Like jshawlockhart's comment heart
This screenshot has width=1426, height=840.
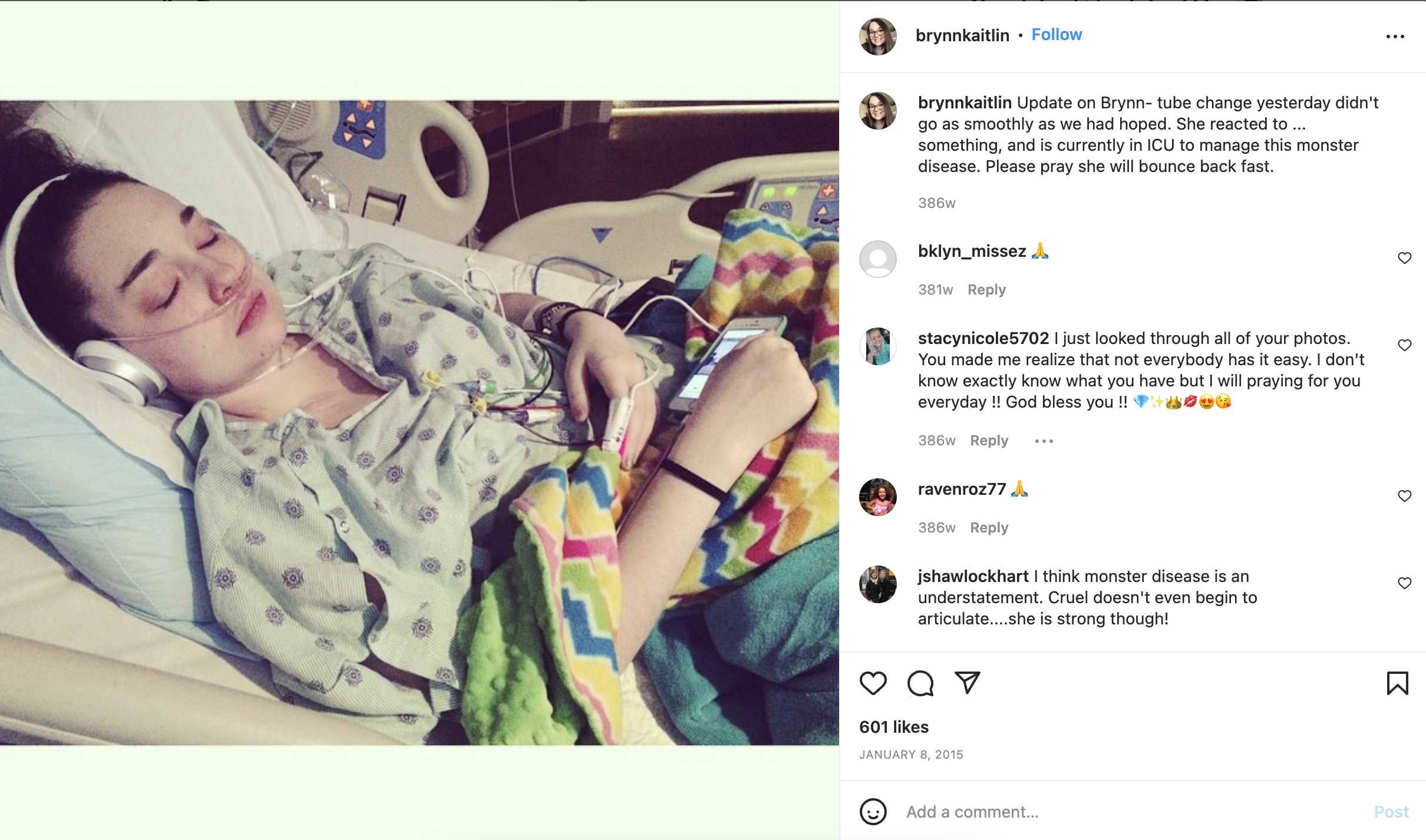click(1404, 583)
